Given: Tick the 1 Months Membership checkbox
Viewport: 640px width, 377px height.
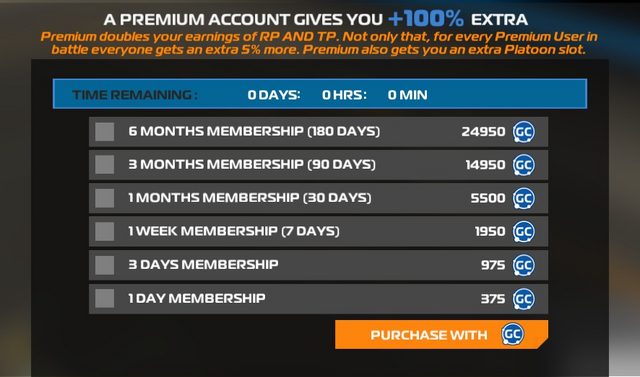Looking at the screenshot, I should [104, 198].
